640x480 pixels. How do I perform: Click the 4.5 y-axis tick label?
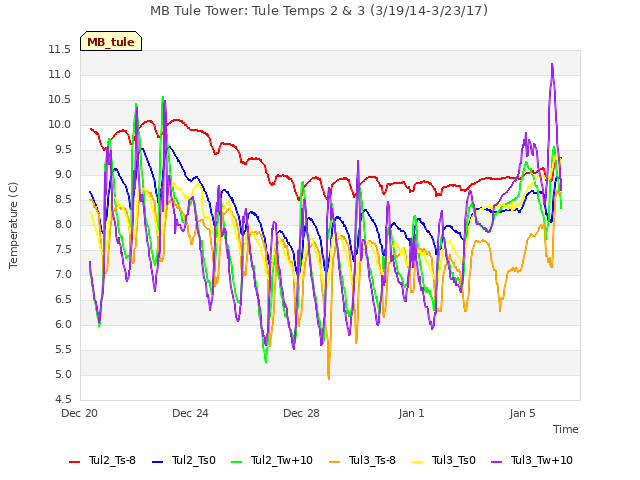click(x=63, y=400)
